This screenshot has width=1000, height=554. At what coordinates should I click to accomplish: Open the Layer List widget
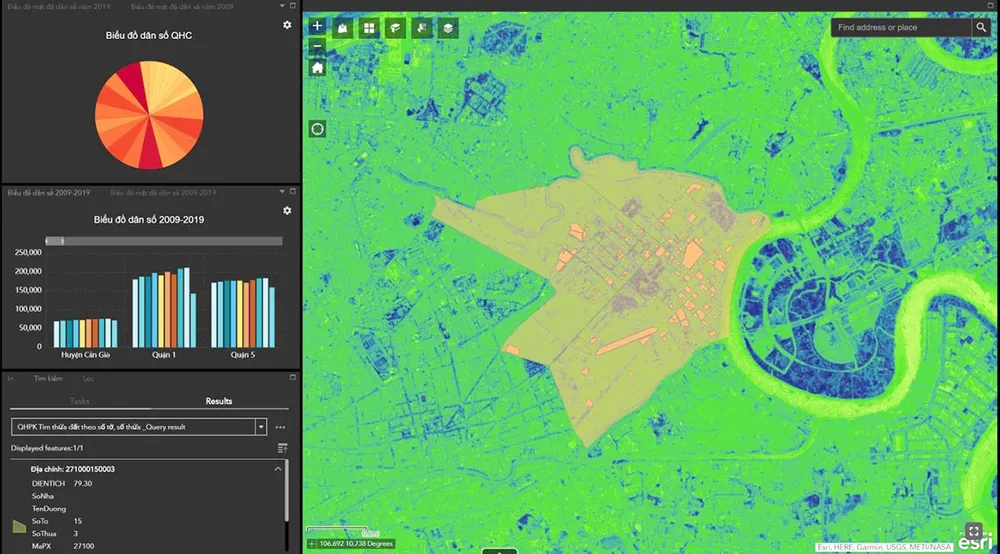coord(449,28)
